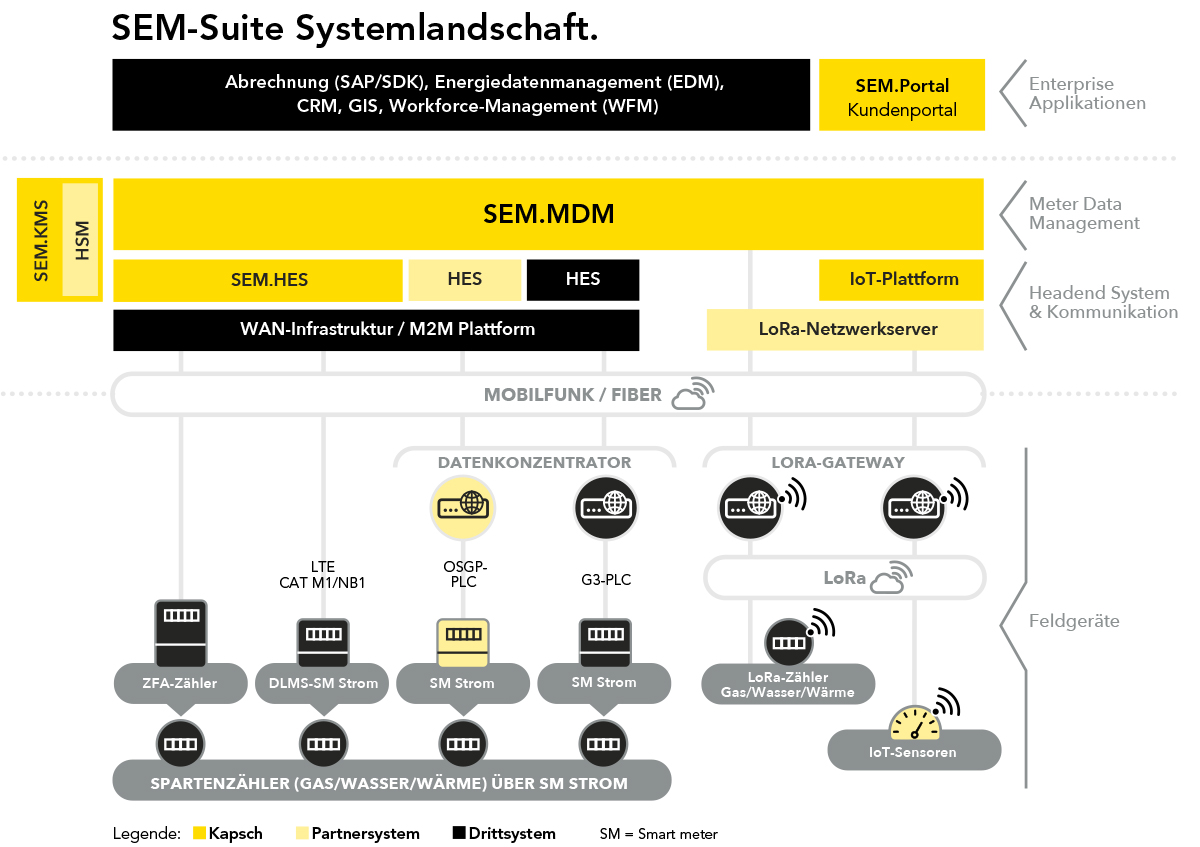Select the SEM.HES block
Viewport: 1200px width, 847px height.
click(x=257, y=280)
